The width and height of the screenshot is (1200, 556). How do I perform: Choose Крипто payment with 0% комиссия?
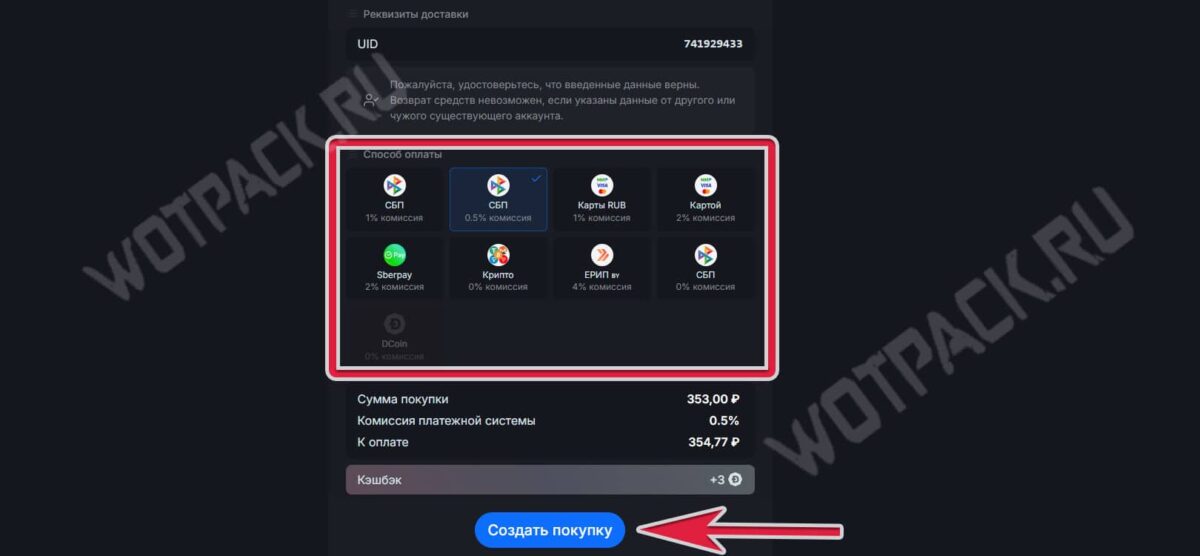coord(498,268)
